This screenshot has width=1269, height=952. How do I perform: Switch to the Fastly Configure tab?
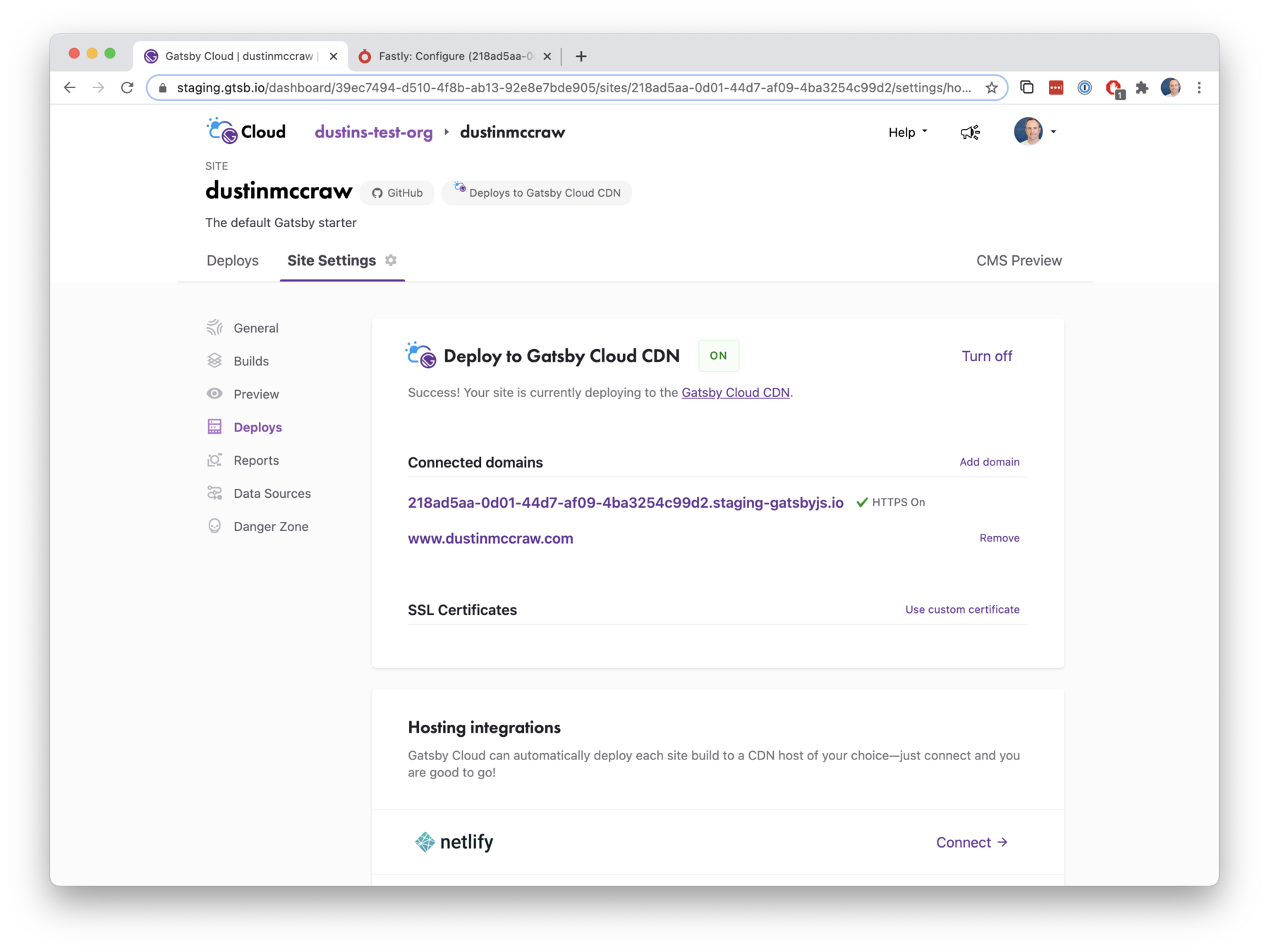click(x=454, y=56)
